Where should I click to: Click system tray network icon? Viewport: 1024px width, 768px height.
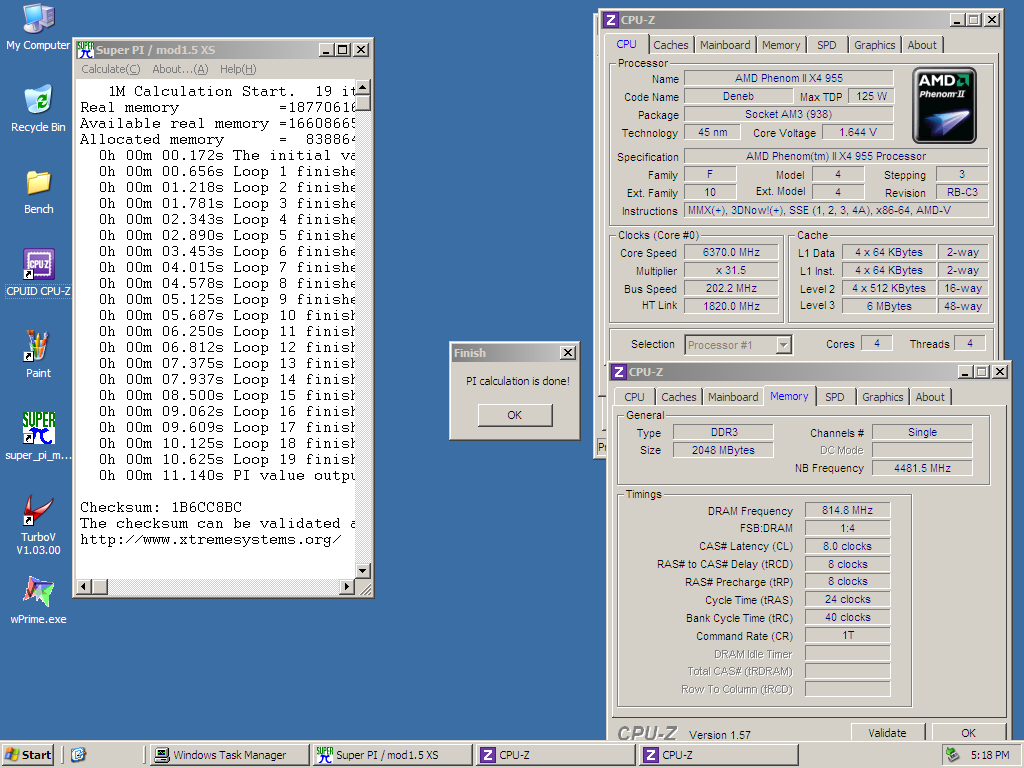click(952, 755)
